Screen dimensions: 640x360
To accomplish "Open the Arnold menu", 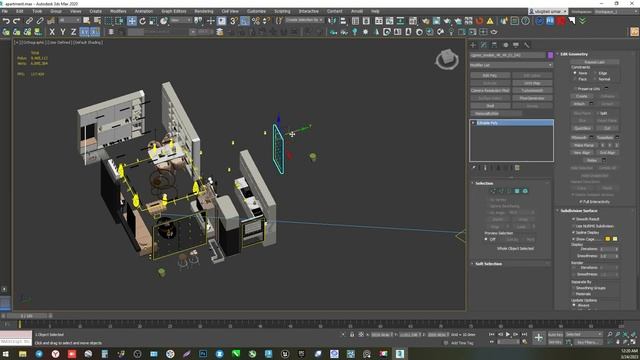I will pos(357,11).
